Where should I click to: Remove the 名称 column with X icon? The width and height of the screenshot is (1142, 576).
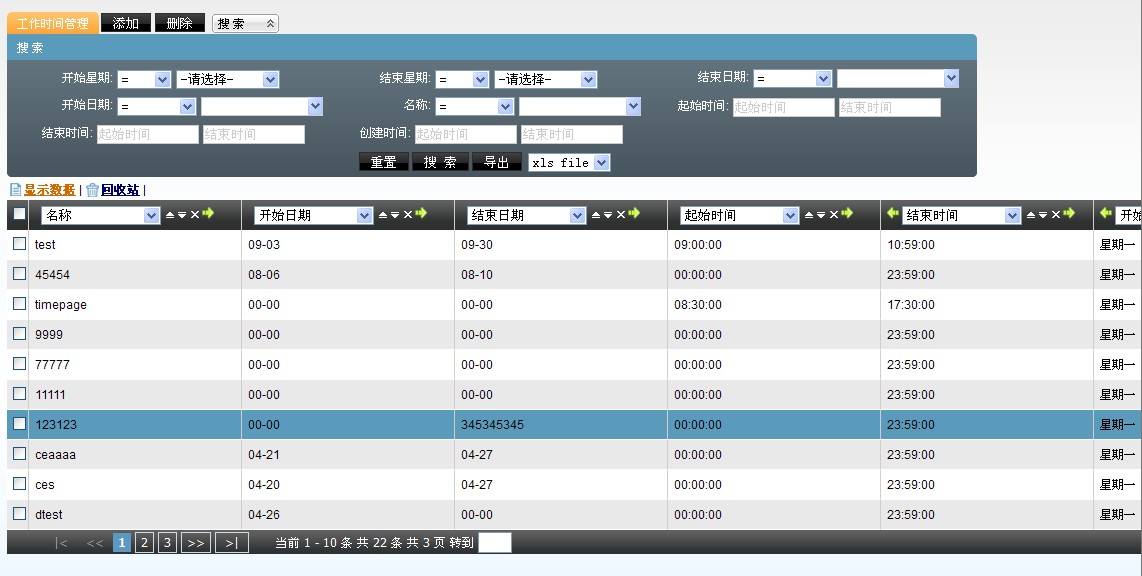point(194,215)
